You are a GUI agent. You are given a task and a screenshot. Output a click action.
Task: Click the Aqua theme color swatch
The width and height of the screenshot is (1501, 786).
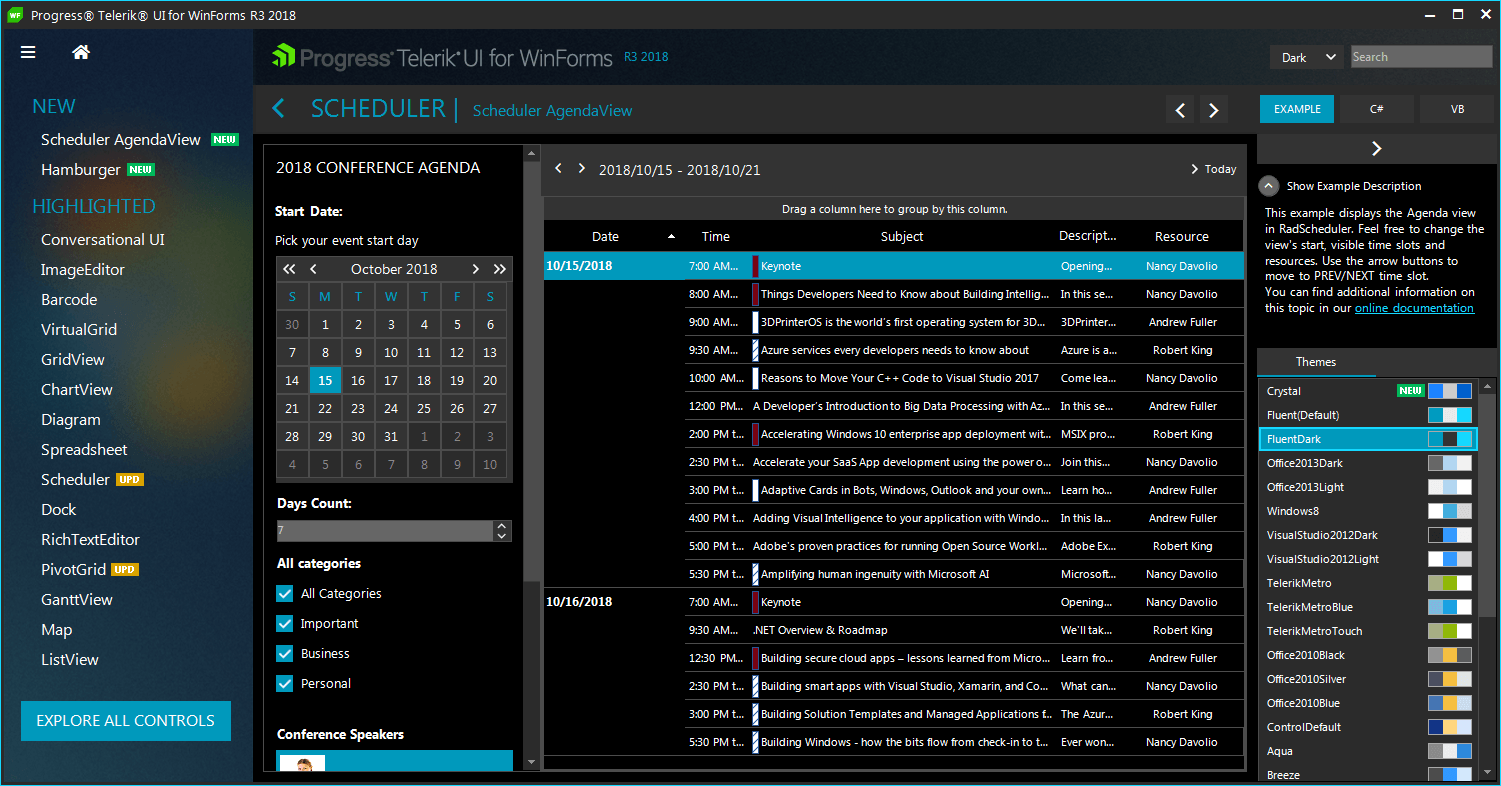pyautogui.click(x=1450, y=751)
